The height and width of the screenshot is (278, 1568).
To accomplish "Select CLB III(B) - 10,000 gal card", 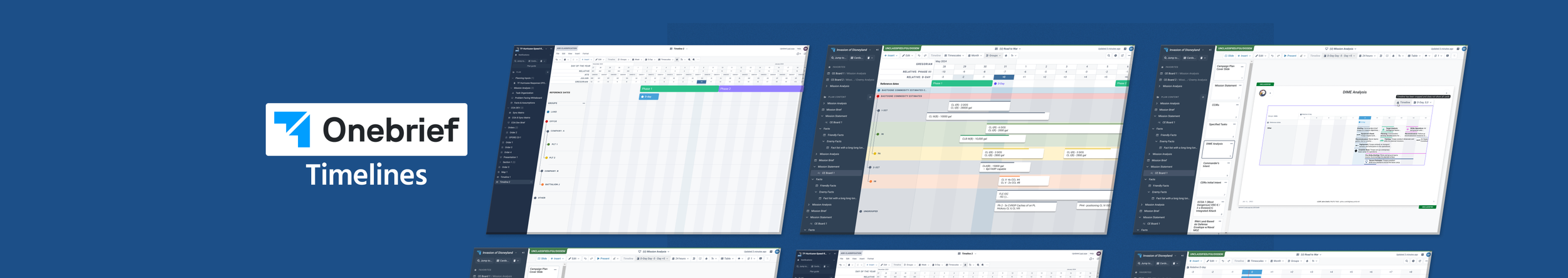I will [994, 139].
